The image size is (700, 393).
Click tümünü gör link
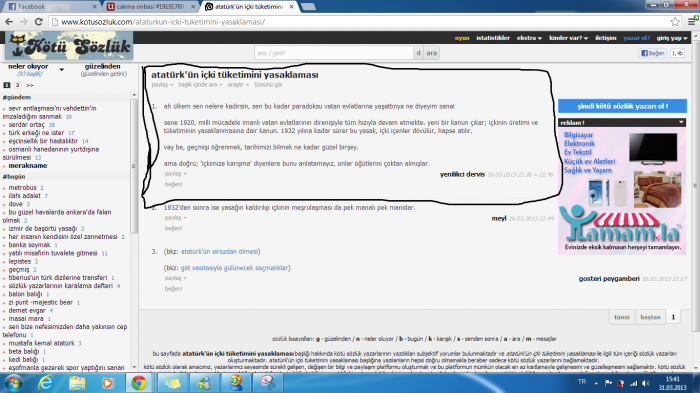[268, 84]
